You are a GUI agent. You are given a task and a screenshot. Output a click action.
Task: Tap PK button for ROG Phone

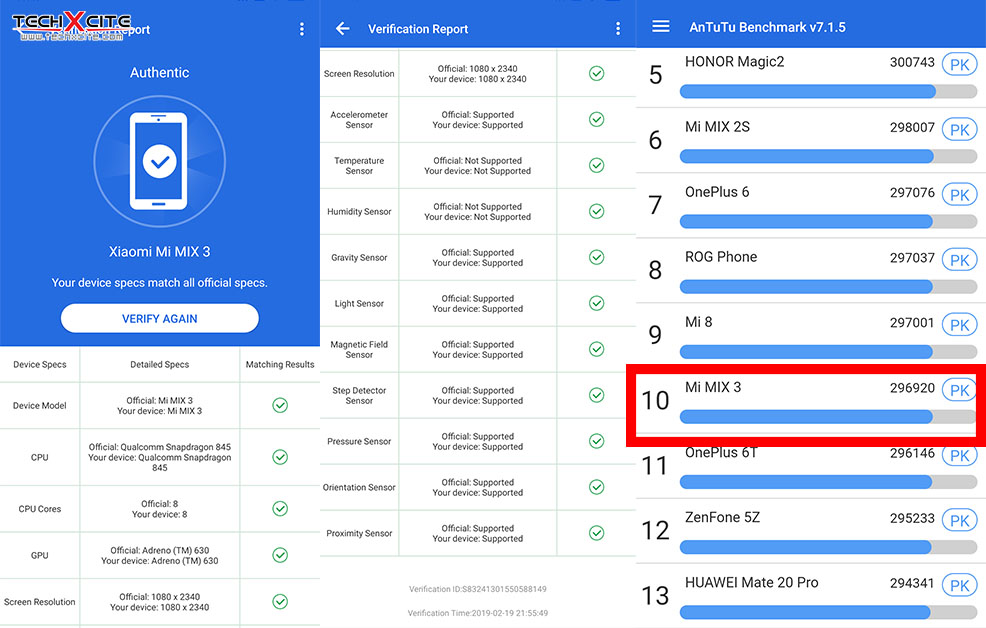click(x=959, y=260)
